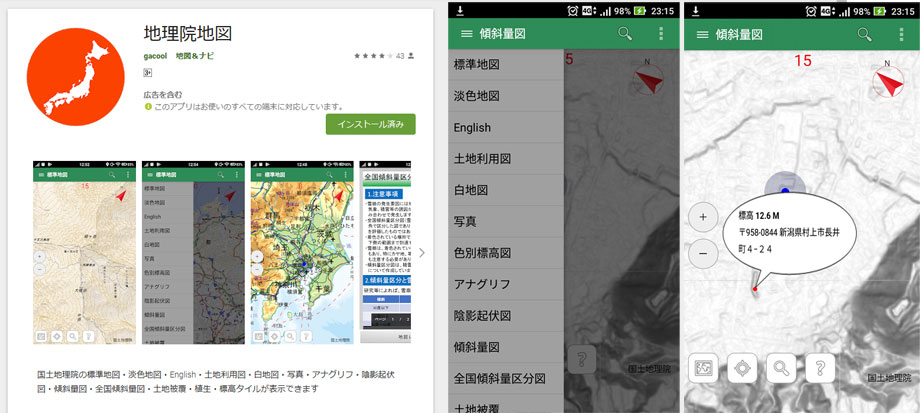This screenshot has height=413, width=920.
Task: Click the star rating near 43
Action: pos(373,56)
